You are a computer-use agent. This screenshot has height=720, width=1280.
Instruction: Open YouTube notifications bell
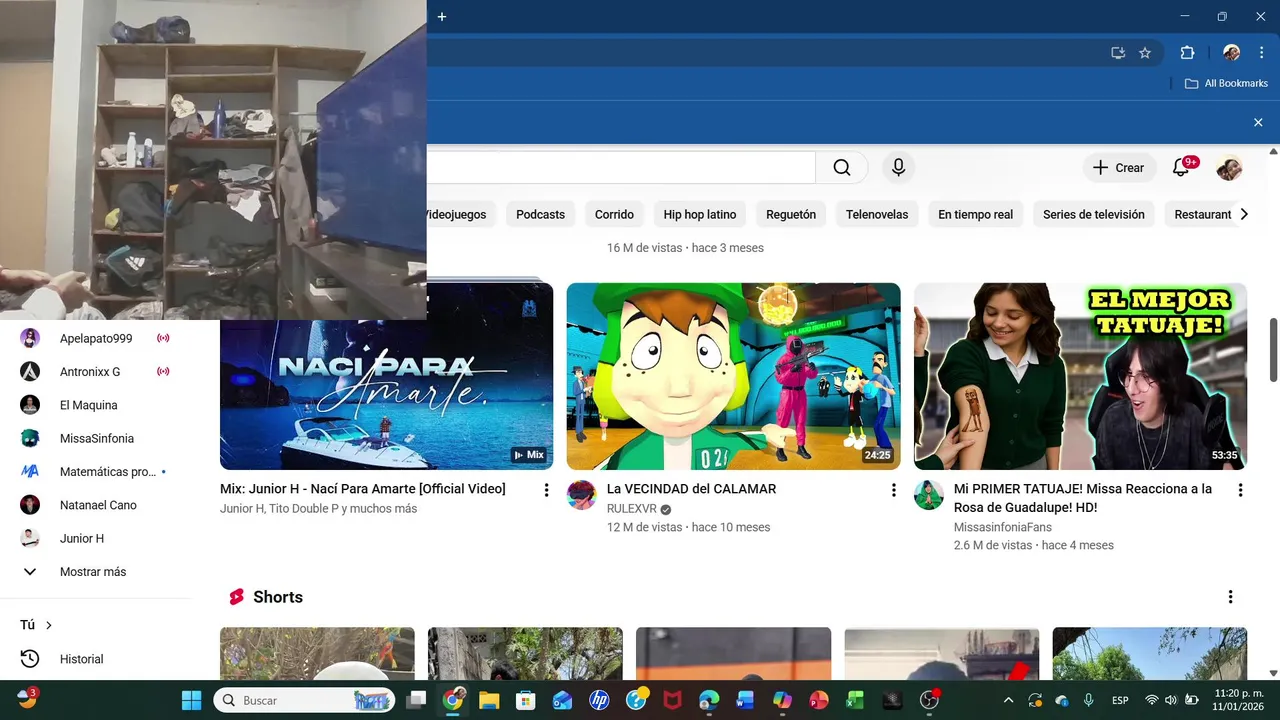[x=1181, y=168]
